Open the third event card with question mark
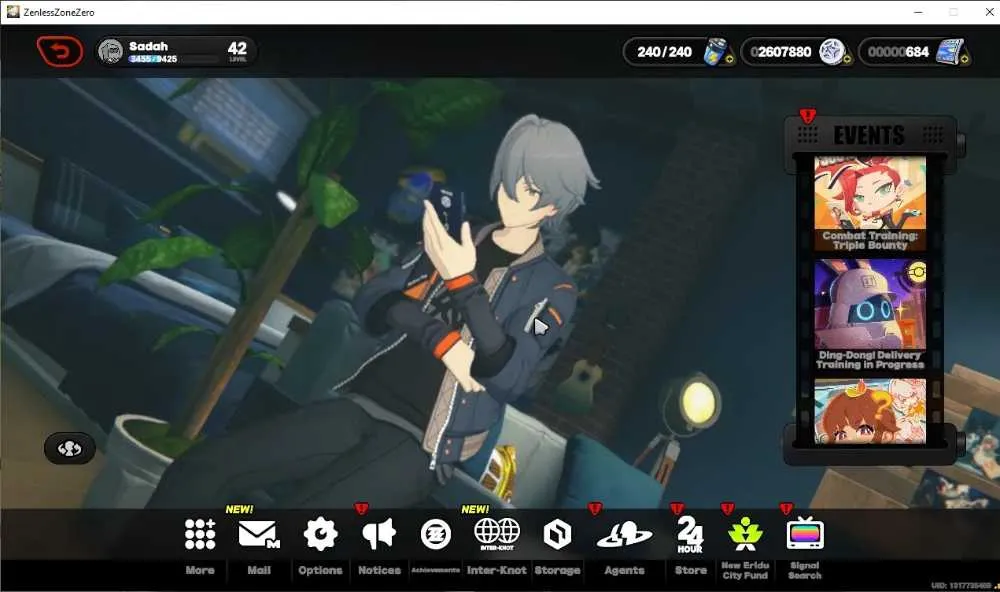The width and height of the screenshot is (1000, 592). coord(870,411)
